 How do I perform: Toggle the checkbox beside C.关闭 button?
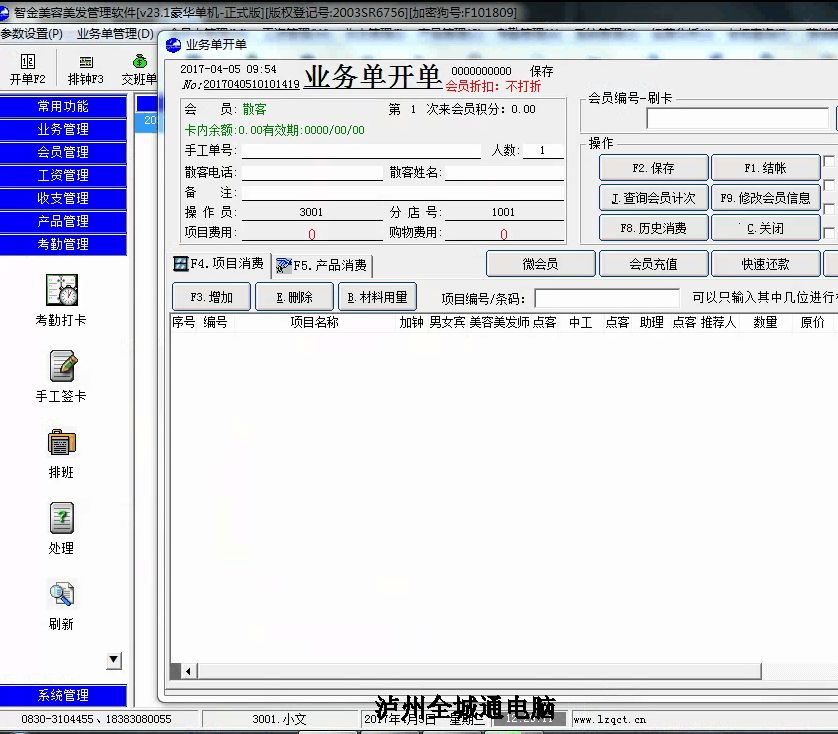829,233
